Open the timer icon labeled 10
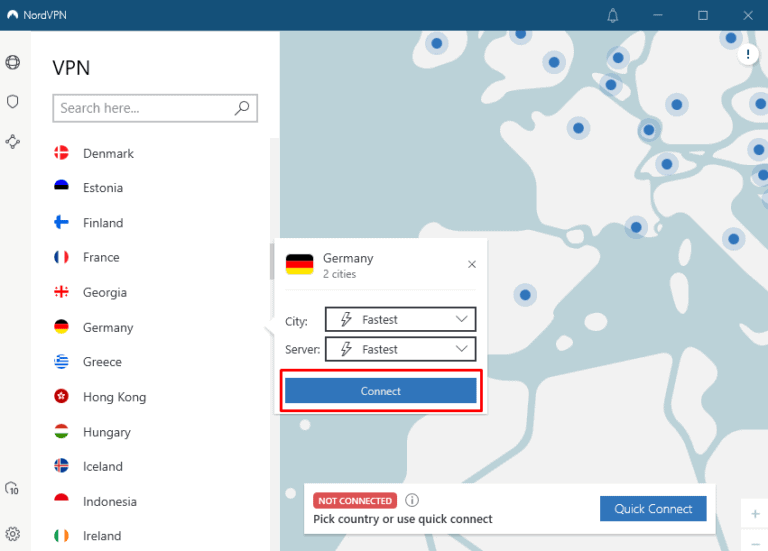768x551 pixels. click(x=13, y=488)
